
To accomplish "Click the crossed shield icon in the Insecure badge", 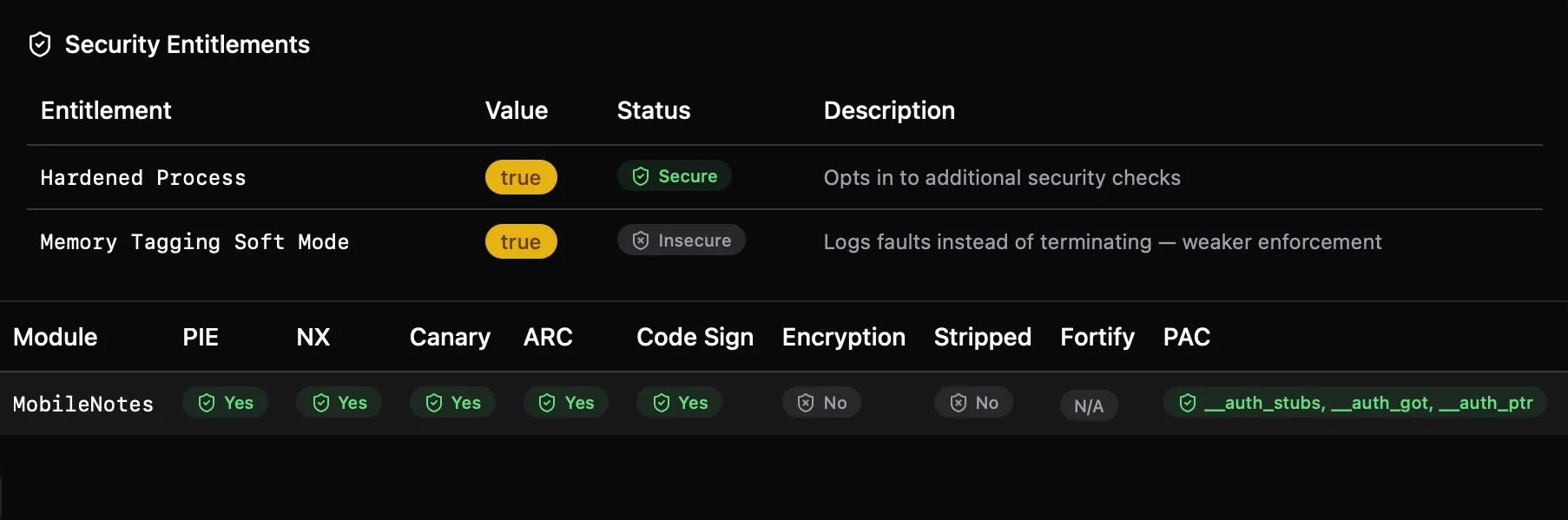I will point(640,240).
